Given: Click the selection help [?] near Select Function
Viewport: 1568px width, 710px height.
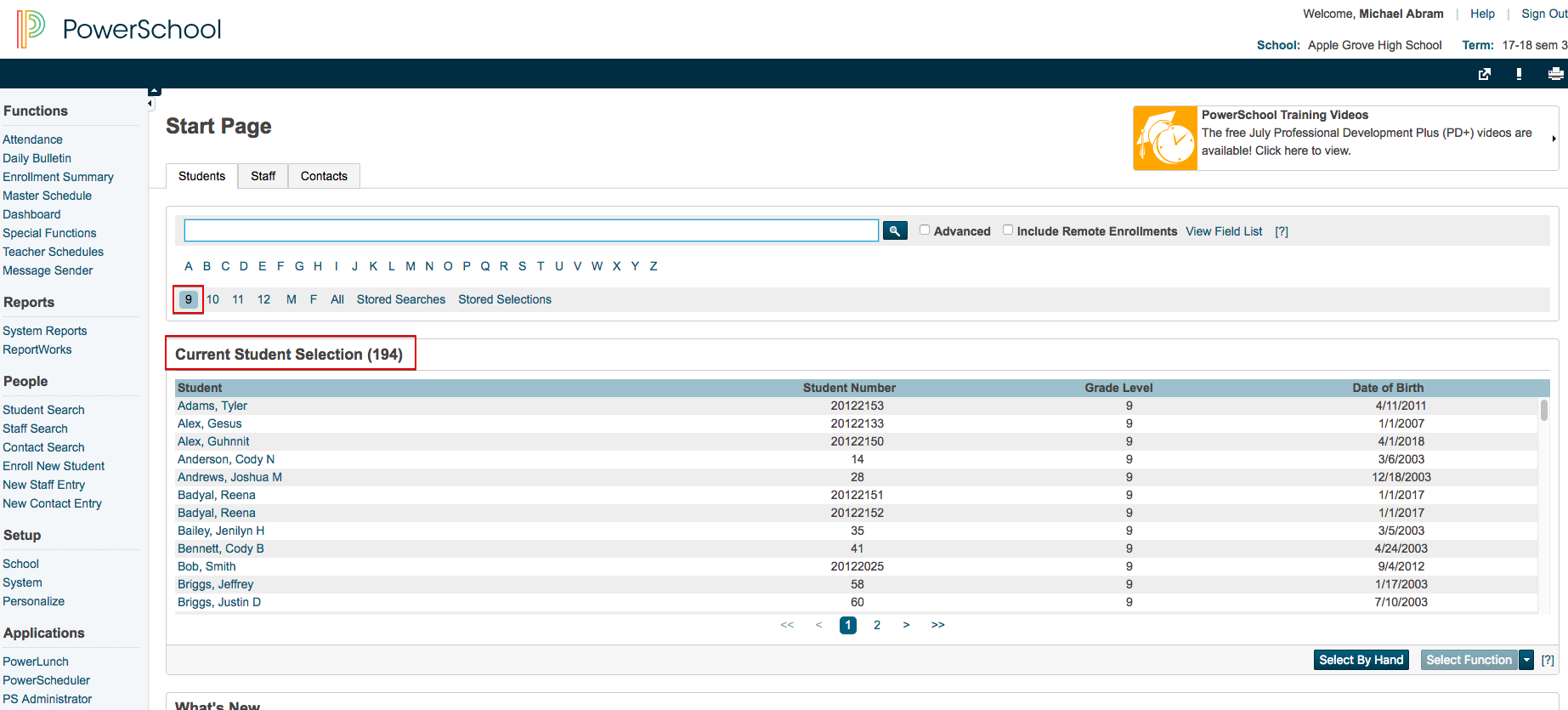Looking at the screenshot, I should click(x=1548, y=660).
